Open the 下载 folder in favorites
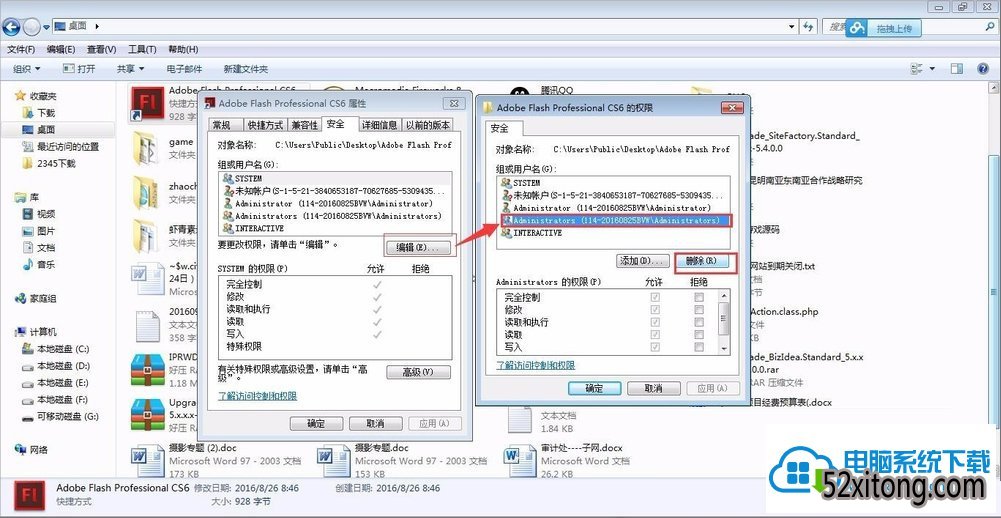1001x518 pixels. pos(46,113)
